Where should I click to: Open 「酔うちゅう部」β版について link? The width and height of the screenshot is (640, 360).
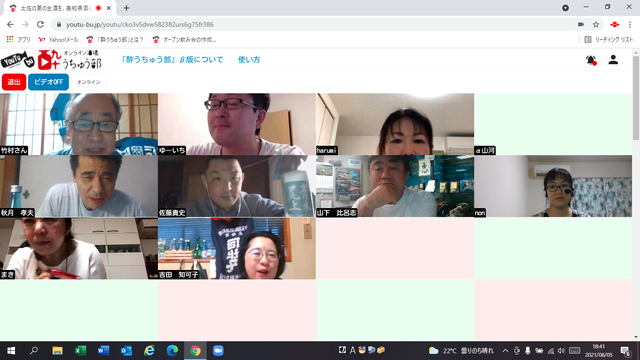(x=172, y=60)
